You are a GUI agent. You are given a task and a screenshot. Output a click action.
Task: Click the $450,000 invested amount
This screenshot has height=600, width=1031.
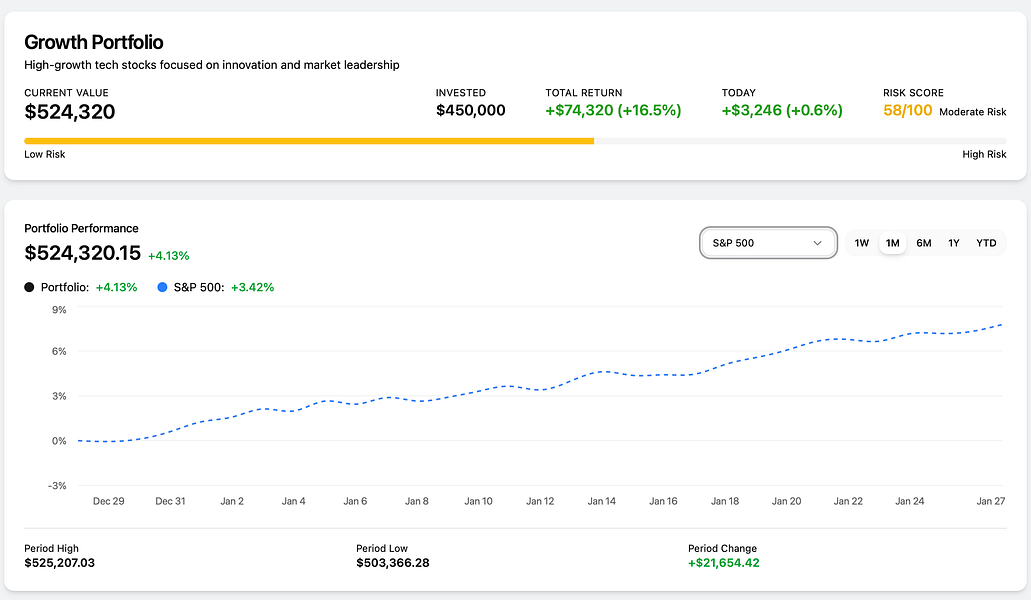coord(471,111)
